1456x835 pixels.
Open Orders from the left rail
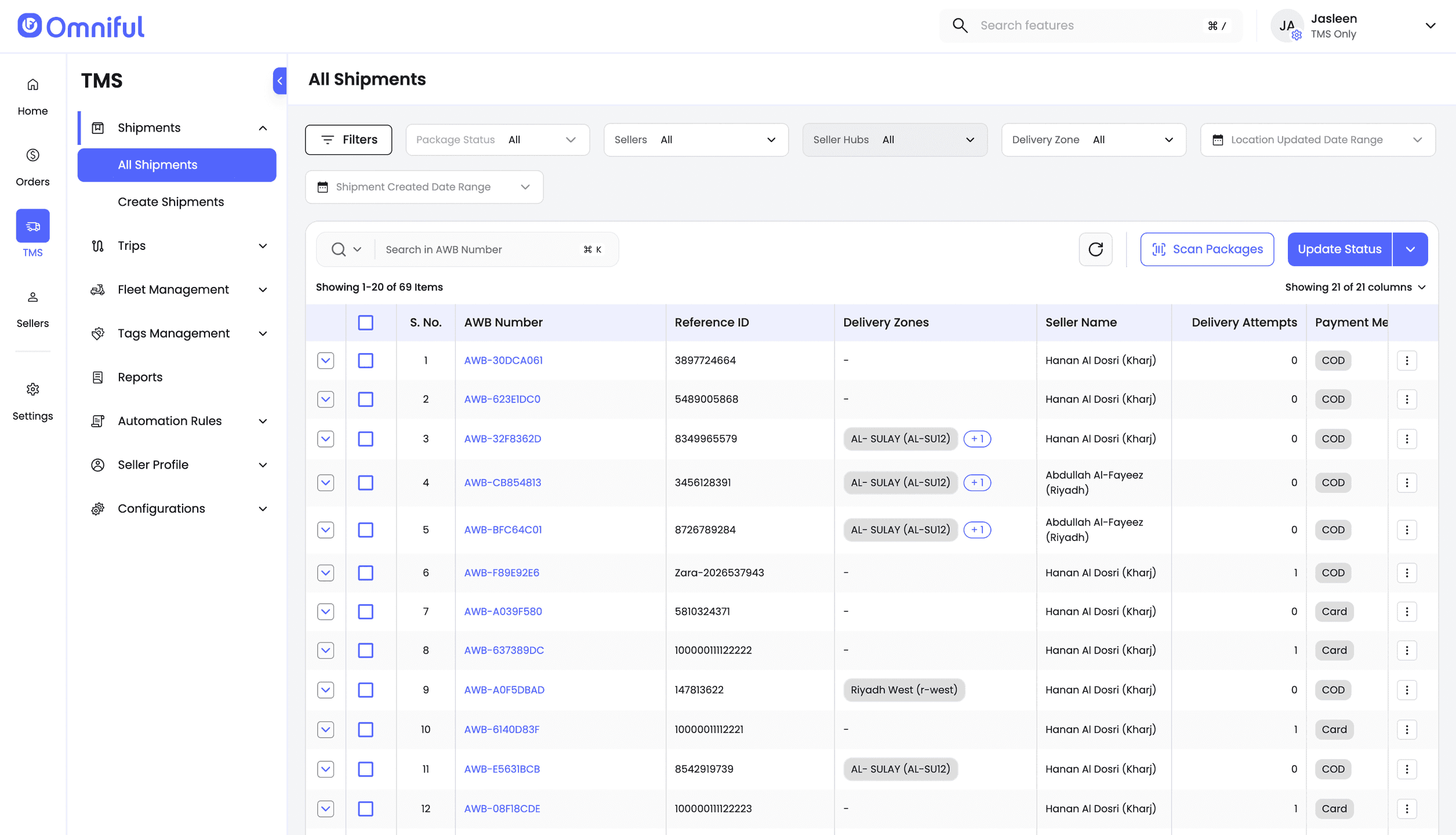pos(32,167)
